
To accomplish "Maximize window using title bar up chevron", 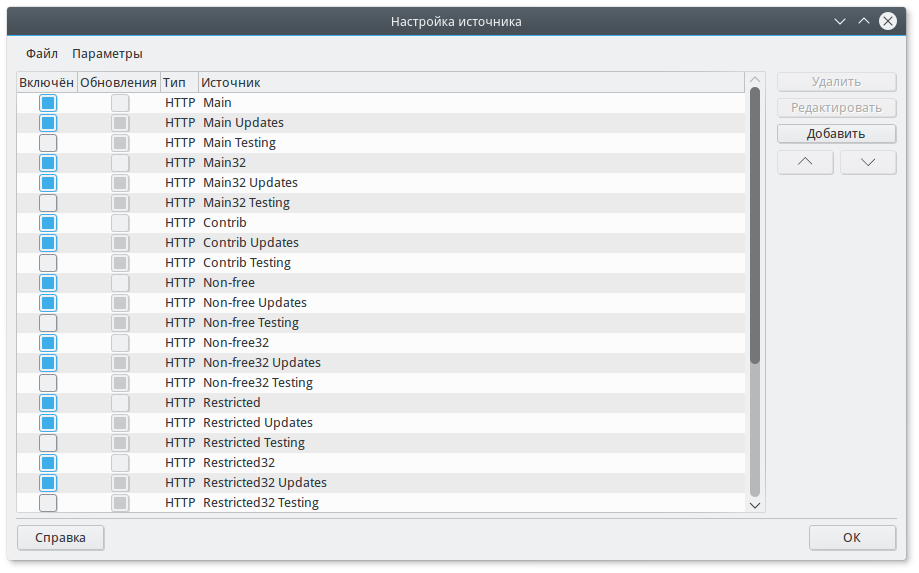I will 863,22.
